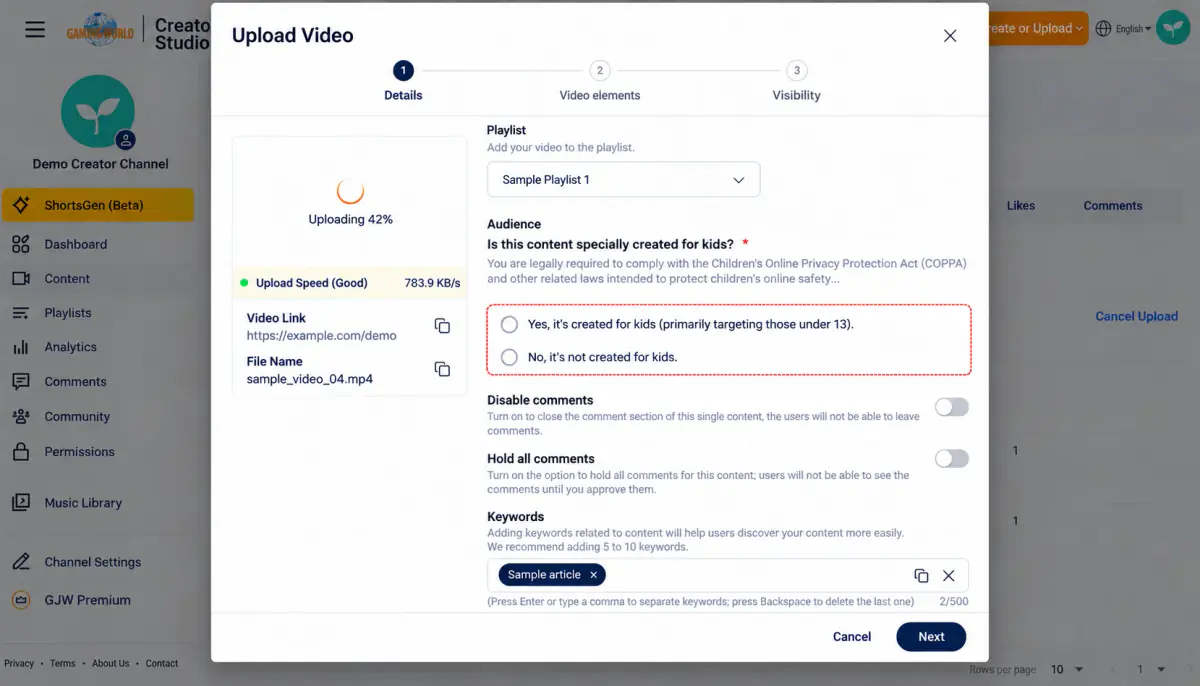Click the Cancel Upload link
The width and height of the screenshot is (1200, 686).
click(1136, 316)
